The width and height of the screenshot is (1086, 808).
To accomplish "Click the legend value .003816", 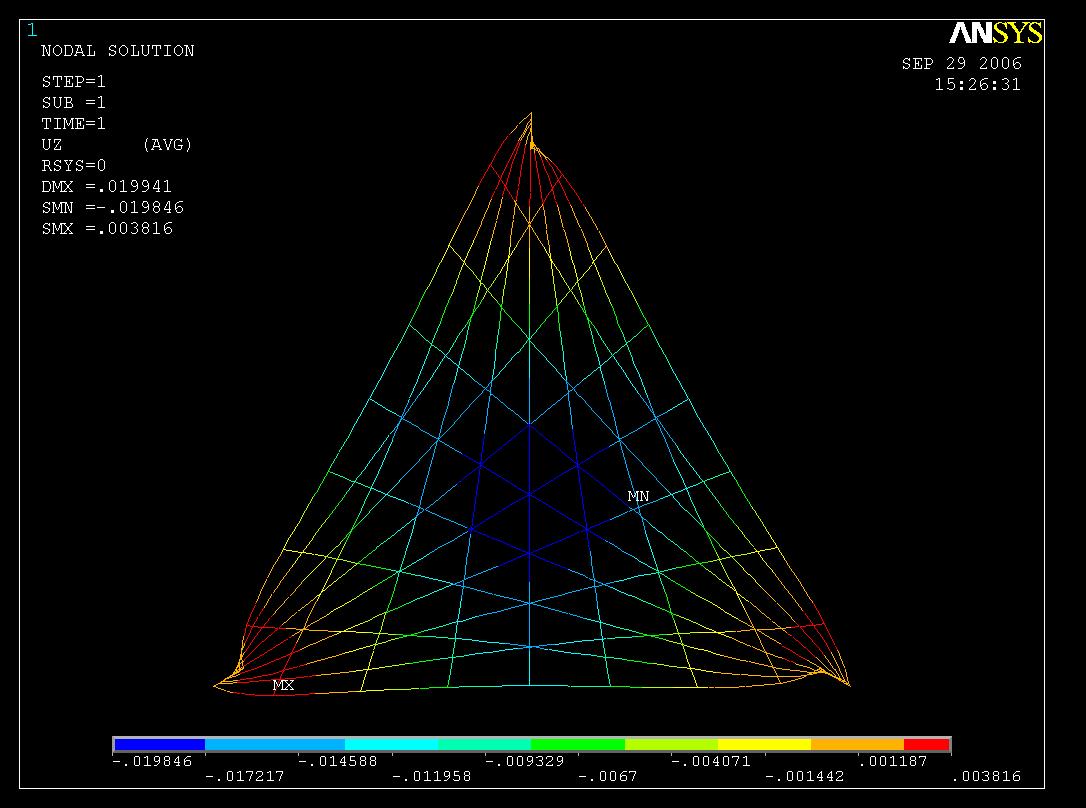I will (987, 777).
